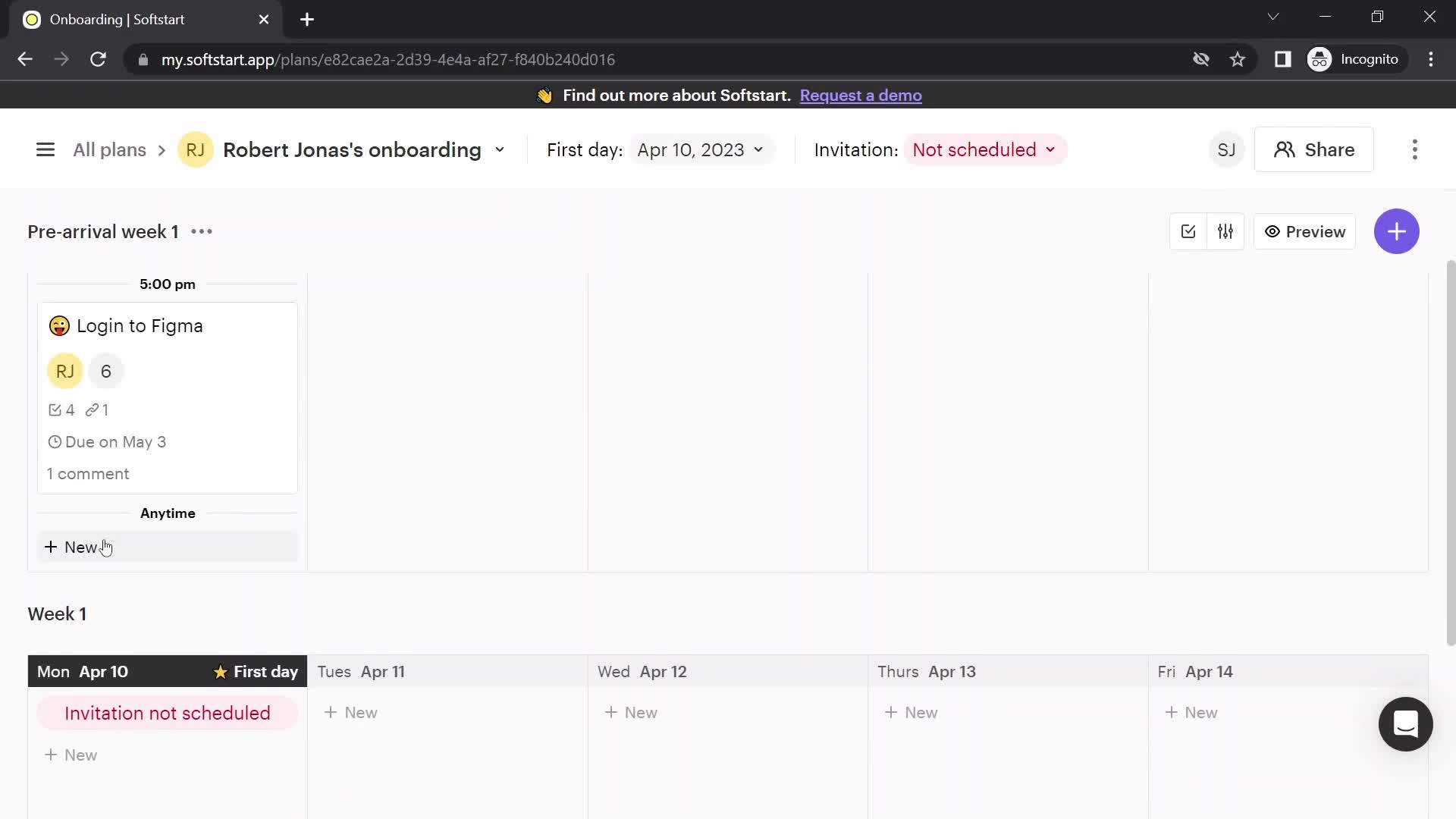Click the three-dot menu on Pre-arrival week 1
Viewport: 1456px width, 819px height.
click(x=201, y=231)
